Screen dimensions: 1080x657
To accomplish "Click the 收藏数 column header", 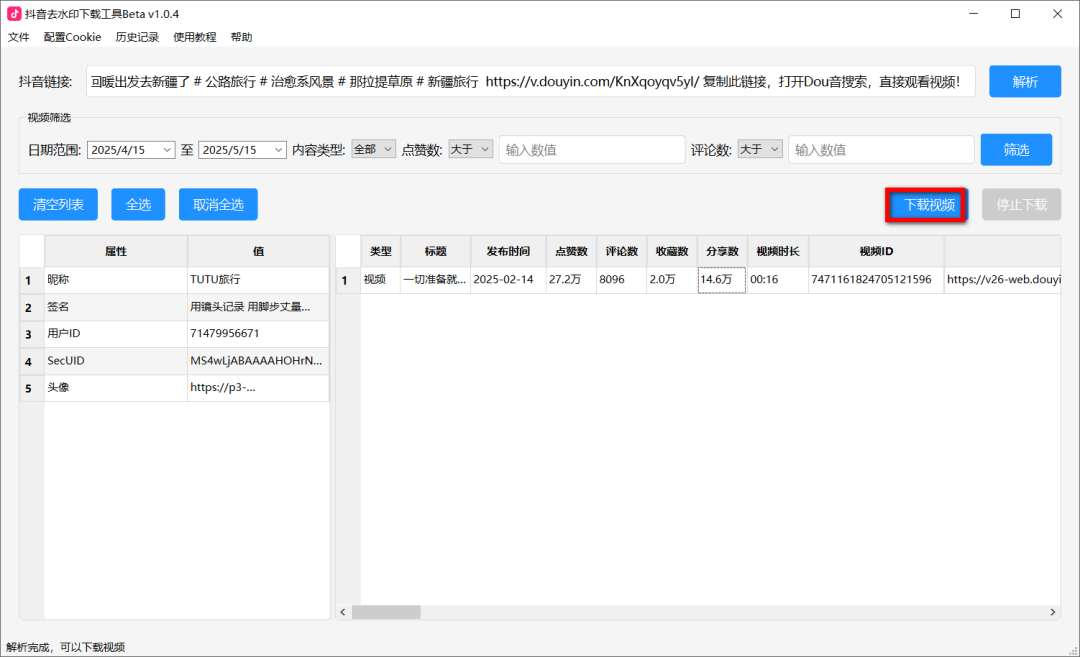I will [672, 251].
